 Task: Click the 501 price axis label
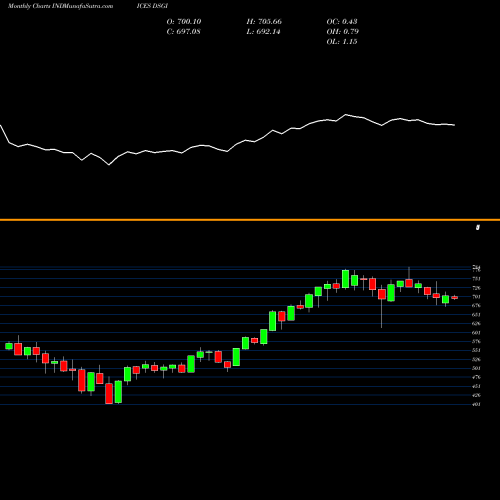click(x=476, y=368)
